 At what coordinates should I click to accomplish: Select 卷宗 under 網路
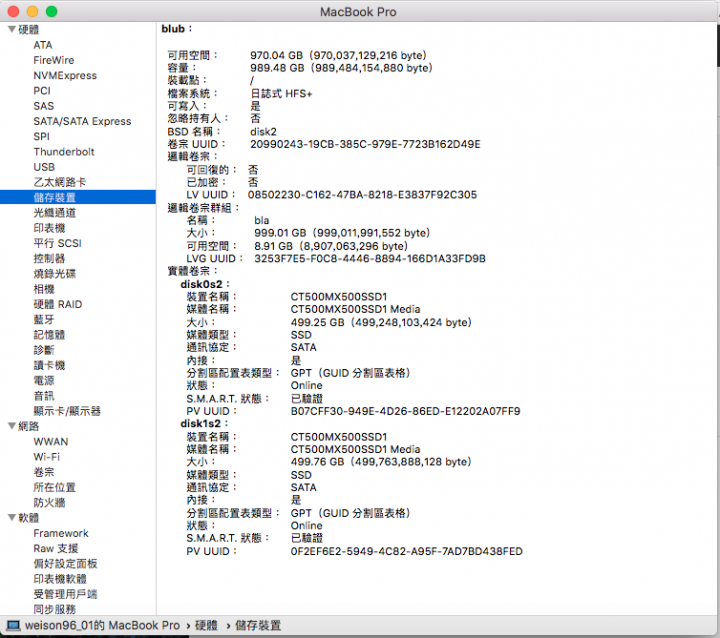tap(44, 472)
